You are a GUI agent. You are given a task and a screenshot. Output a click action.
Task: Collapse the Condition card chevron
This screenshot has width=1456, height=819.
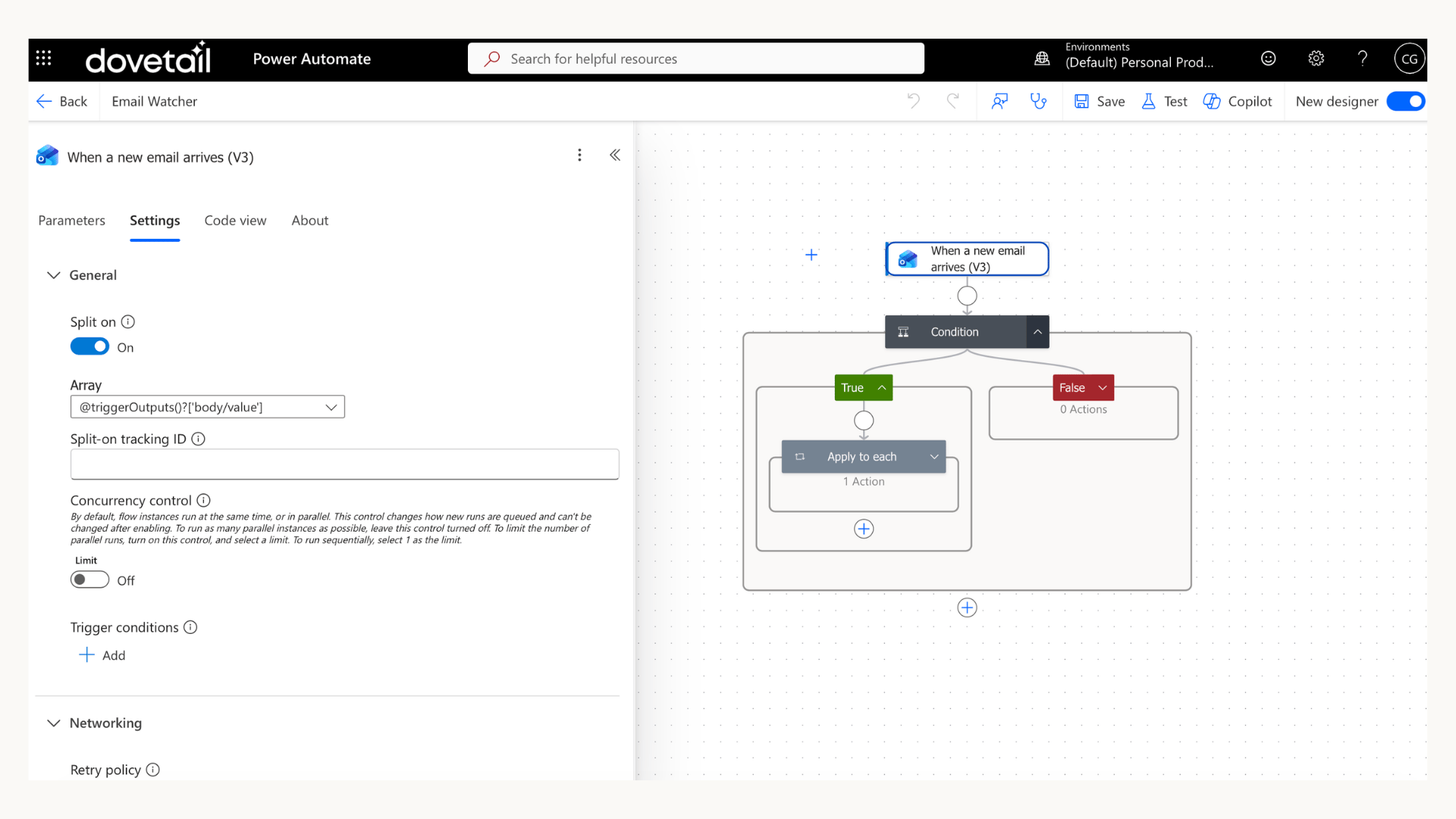point(1037,332)
